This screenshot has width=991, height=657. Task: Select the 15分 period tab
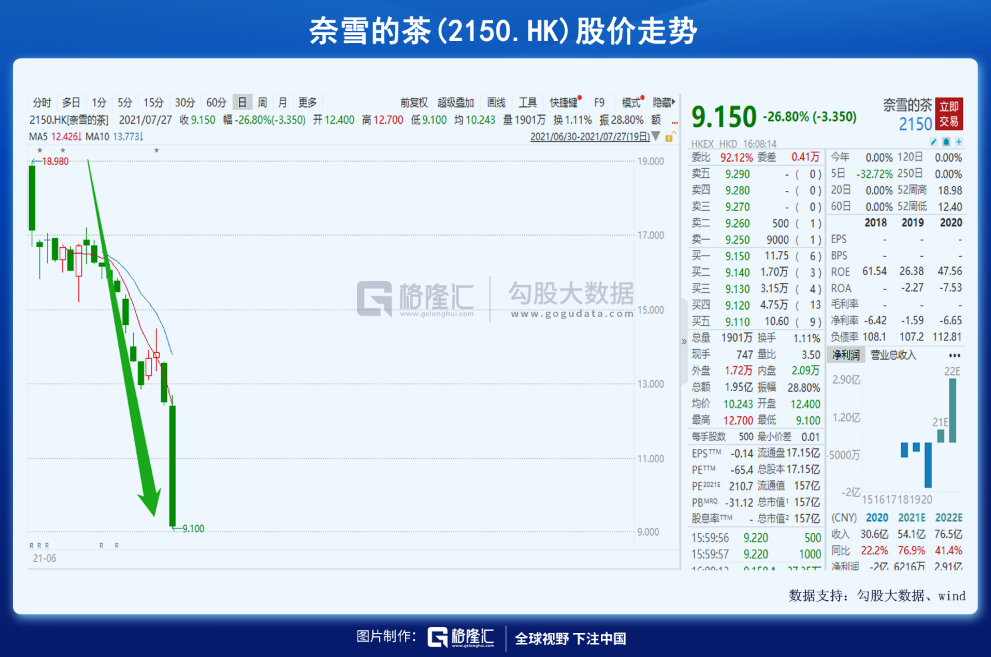tap(153, 102)
